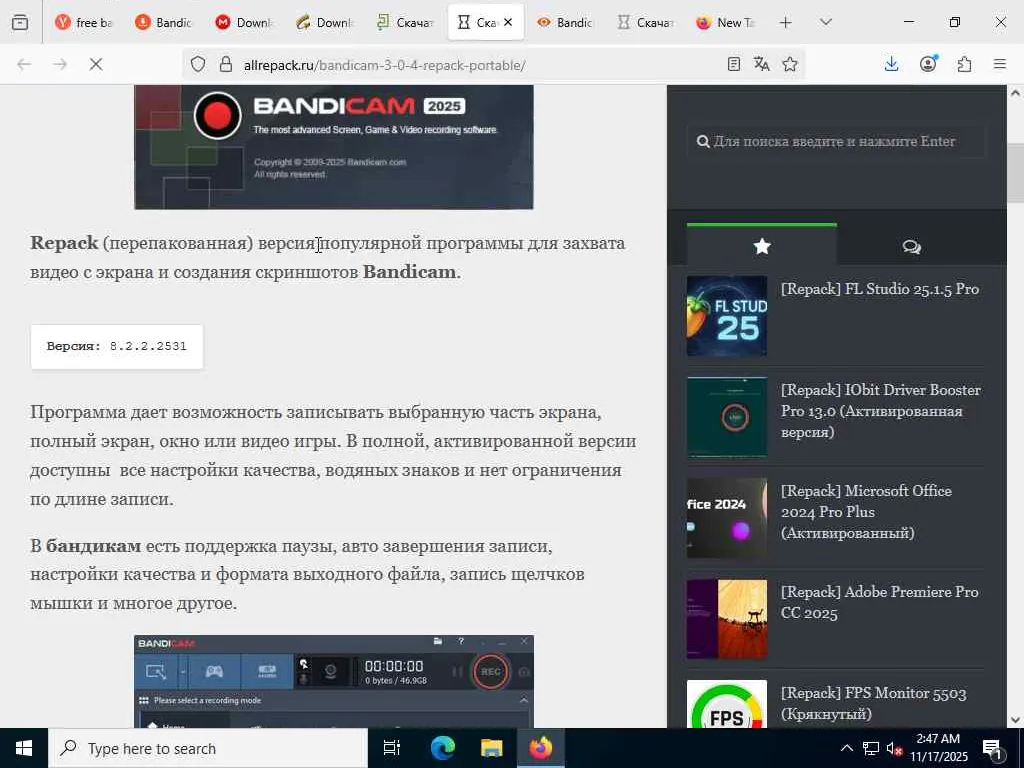
Task: Click the page vertical scrollbar thumb
Action: (1015, 172)
